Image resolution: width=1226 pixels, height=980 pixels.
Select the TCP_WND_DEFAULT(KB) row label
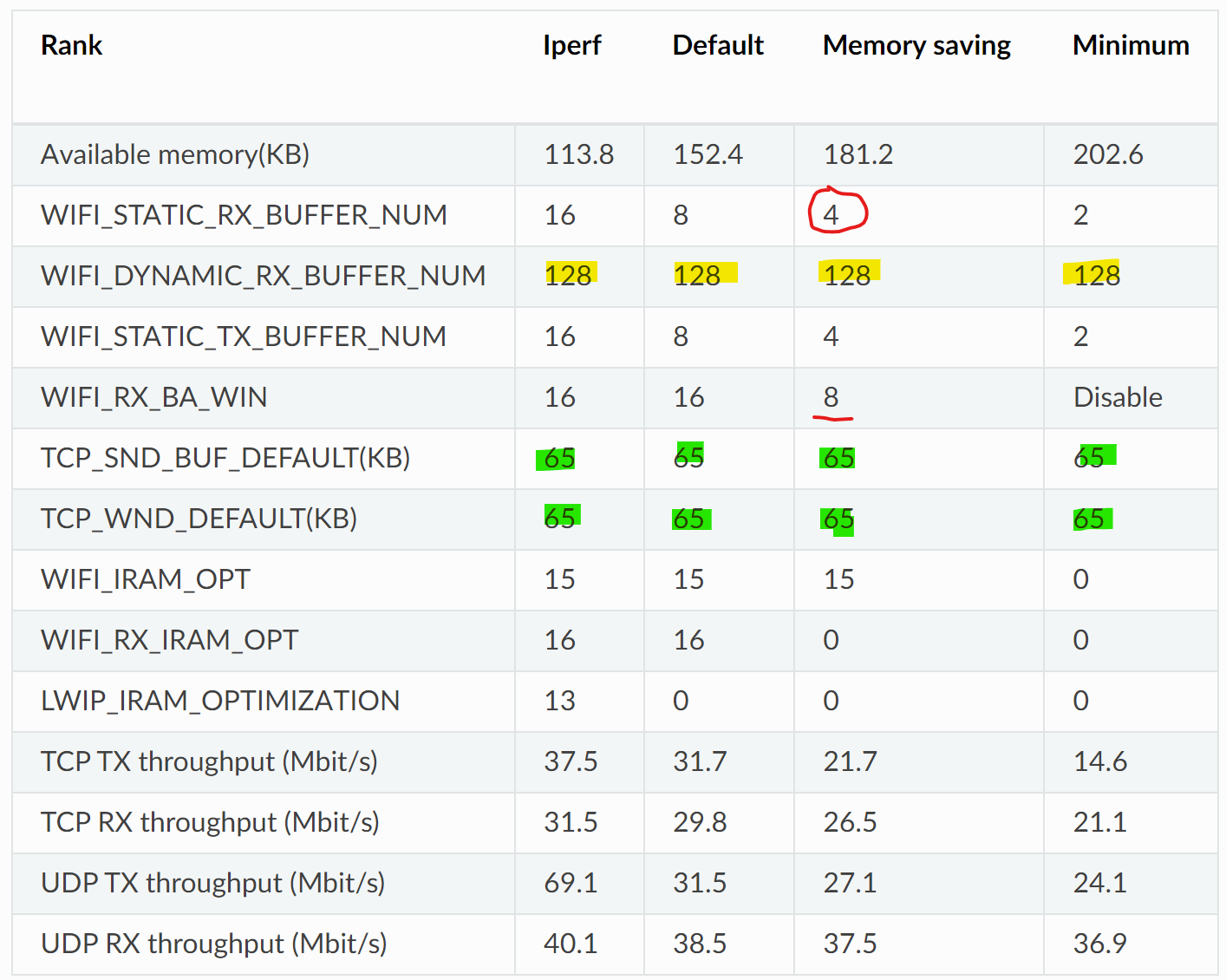[x=199, y=519]
